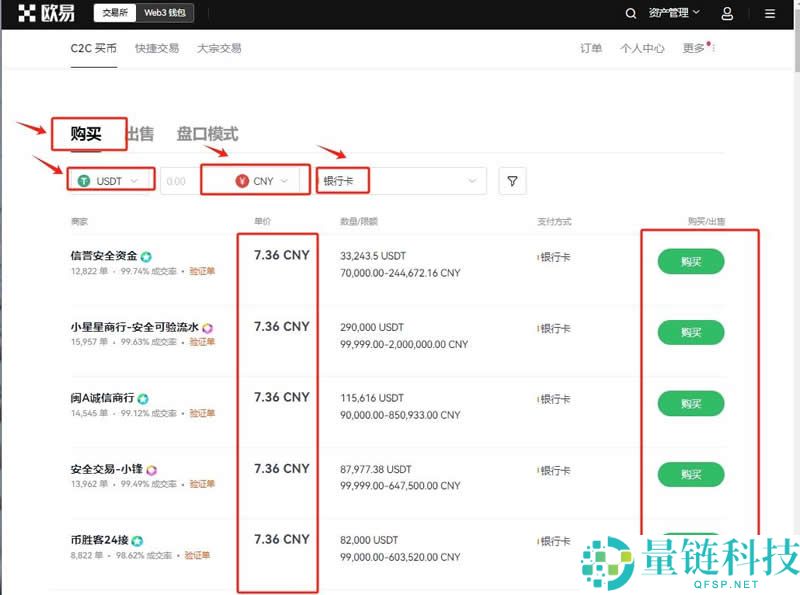The height and width of the screenshot is (595, 800).
Task: Open the 资产管理 dropdown in the top bar
Action: [674, 13]
